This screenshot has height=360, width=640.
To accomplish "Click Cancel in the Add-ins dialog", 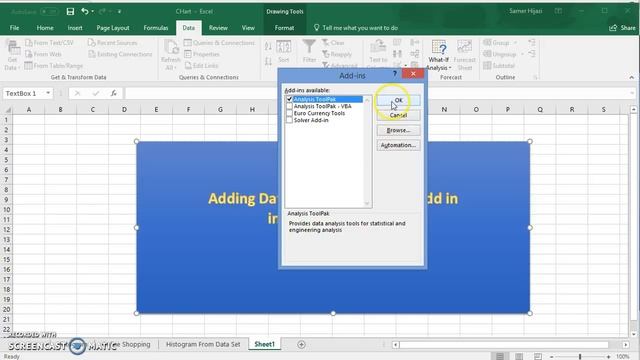I will 398,115.
